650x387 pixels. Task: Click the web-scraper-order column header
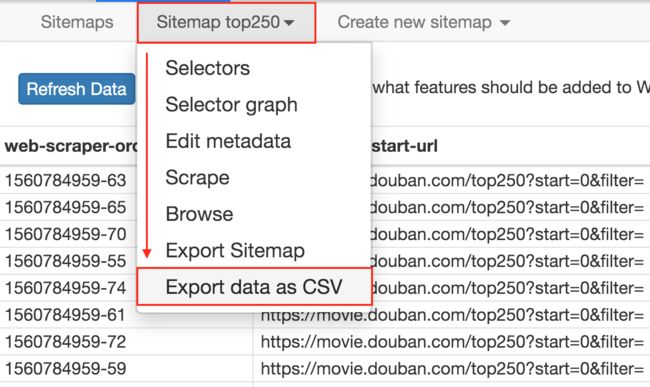coord(70,146)
